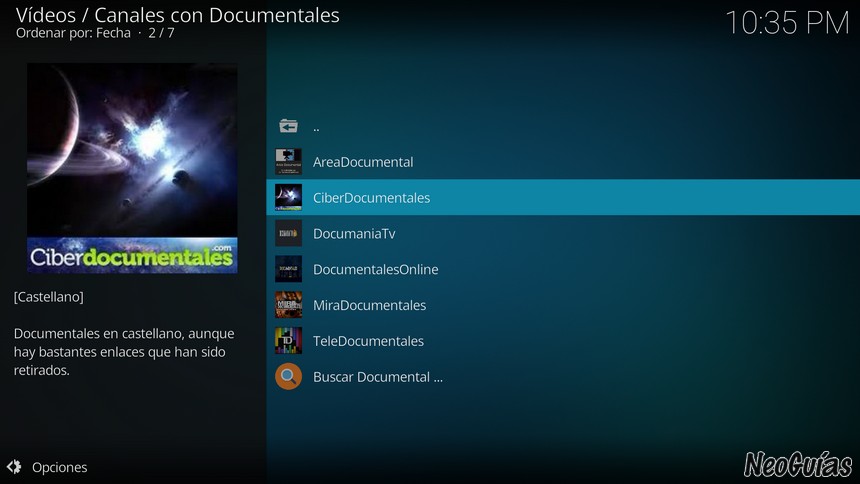Click the Ciberdocumentales large preview artwork
Image resolution: width=860 pixels, height=484 pixels.
click(x=132, y=168)
